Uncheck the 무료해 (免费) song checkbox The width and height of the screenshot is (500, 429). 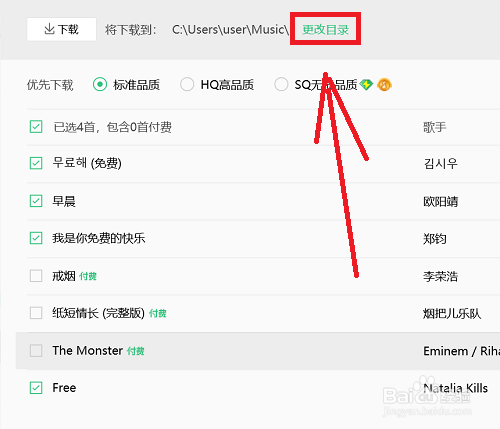(36, 163)
